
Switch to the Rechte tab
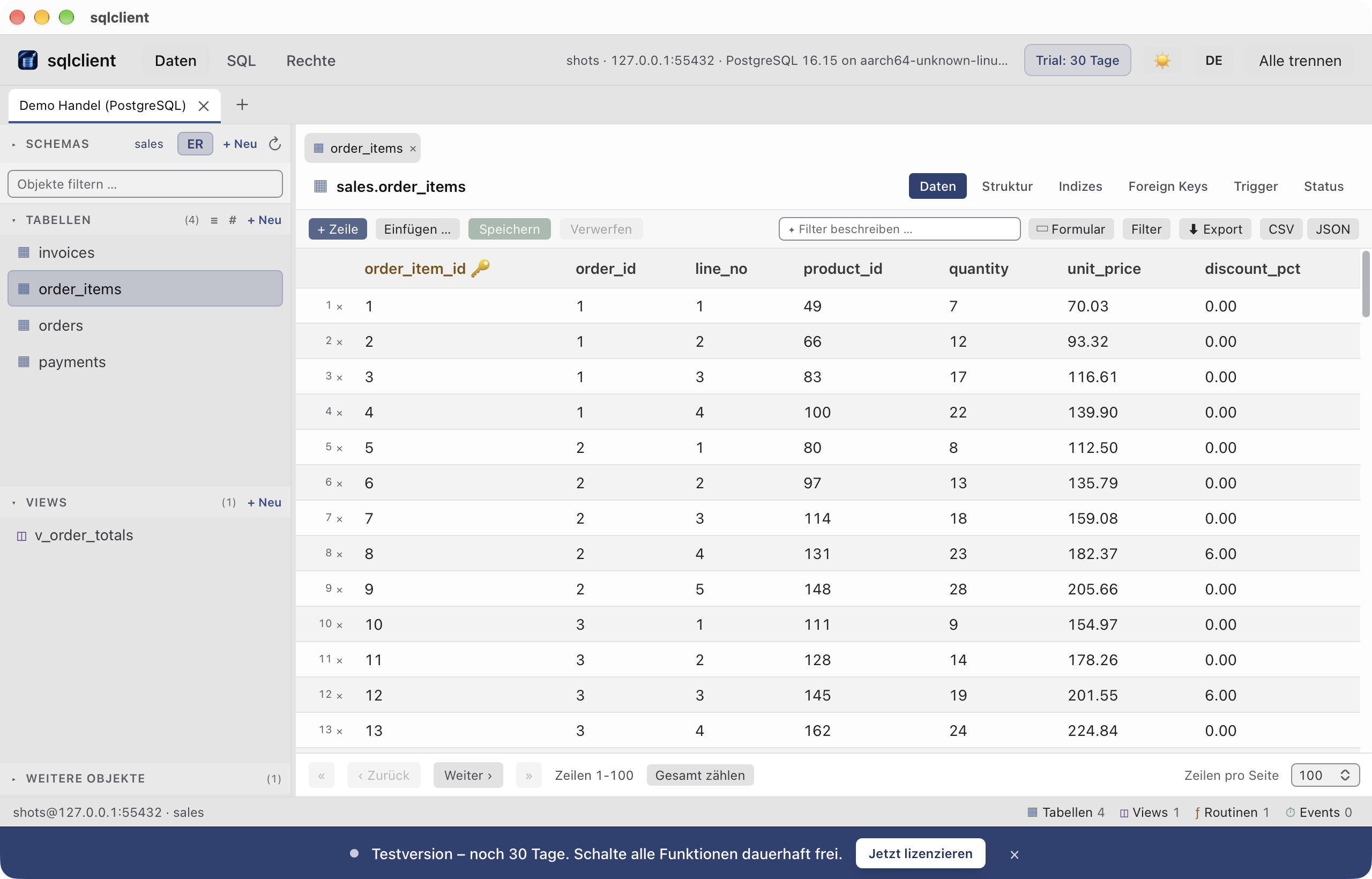click(310, 61)
